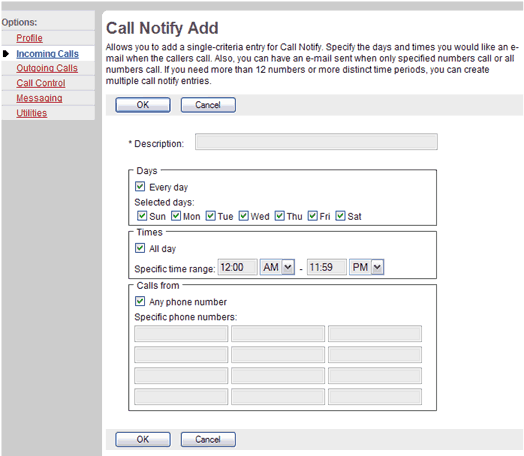Click the top OK button
Viewport: 524px width, 456px height.
click(143, 105)
